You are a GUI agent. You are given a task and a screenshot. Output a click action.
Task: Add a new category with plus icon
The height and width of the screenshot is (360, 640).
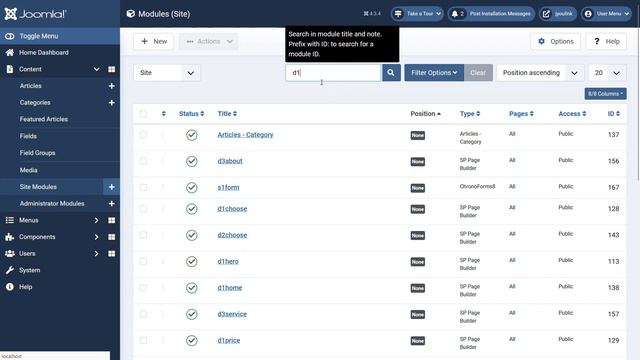coord(111,103)
